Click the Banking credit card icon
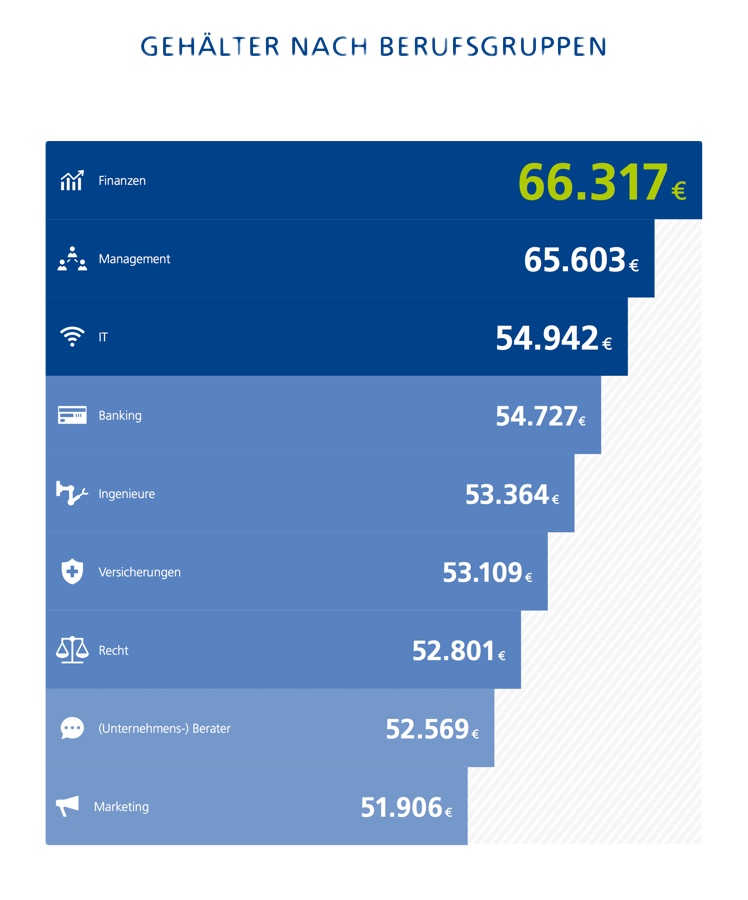748x900 pixels. coord(72,415)
